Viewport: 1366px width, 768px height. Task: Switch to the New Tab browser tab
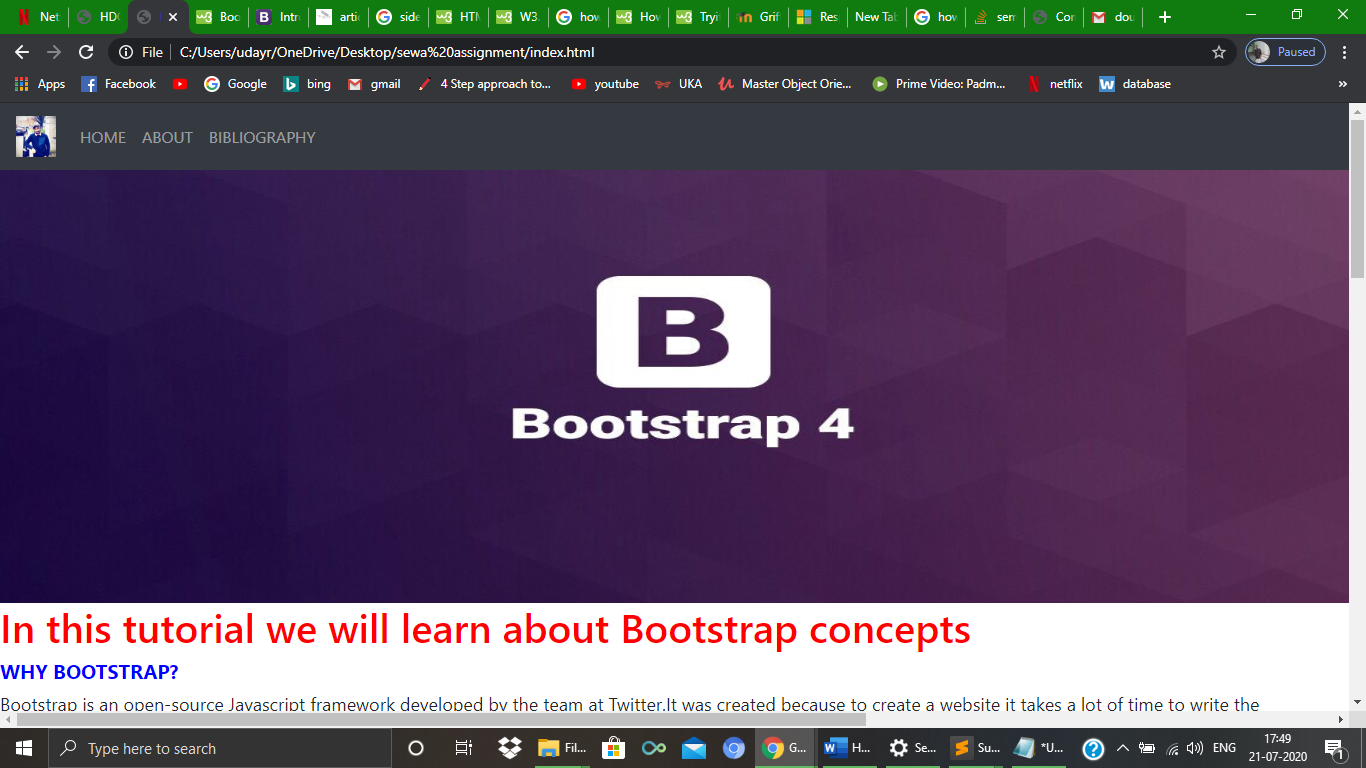coord(877,17)
